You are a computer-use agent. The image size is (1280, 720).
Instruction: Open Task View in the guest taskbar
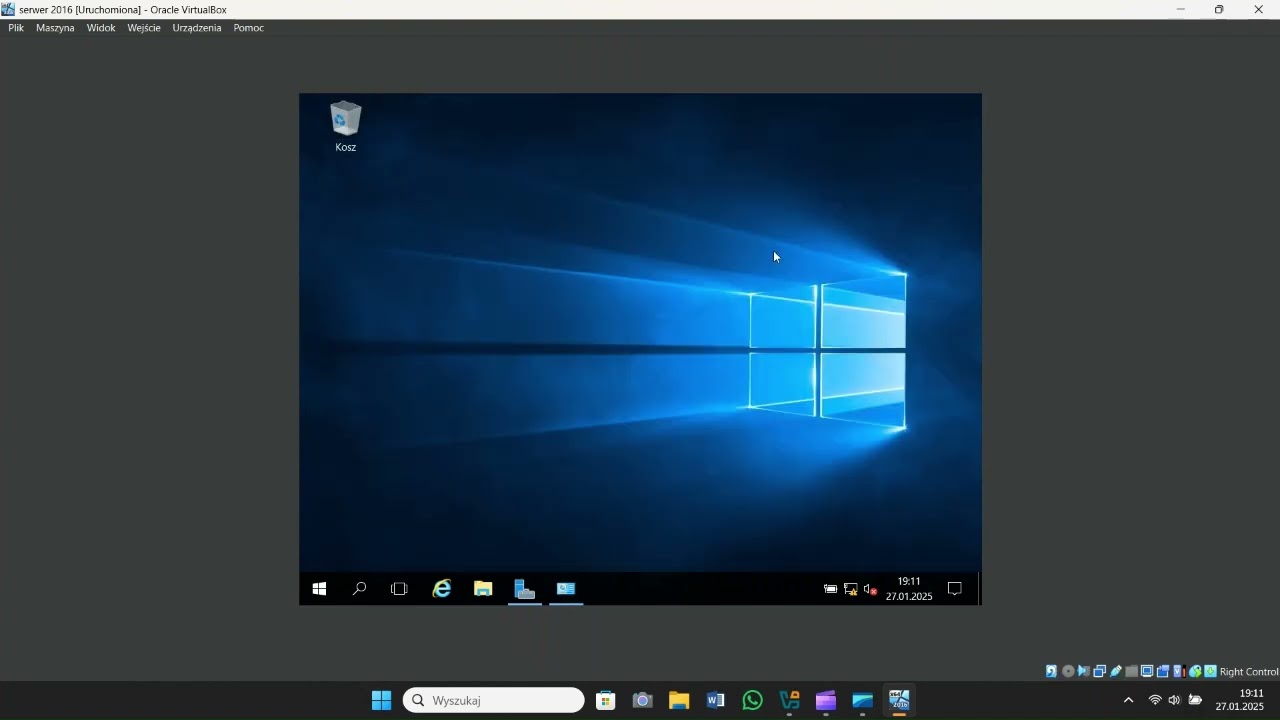(x=399, y=589)
